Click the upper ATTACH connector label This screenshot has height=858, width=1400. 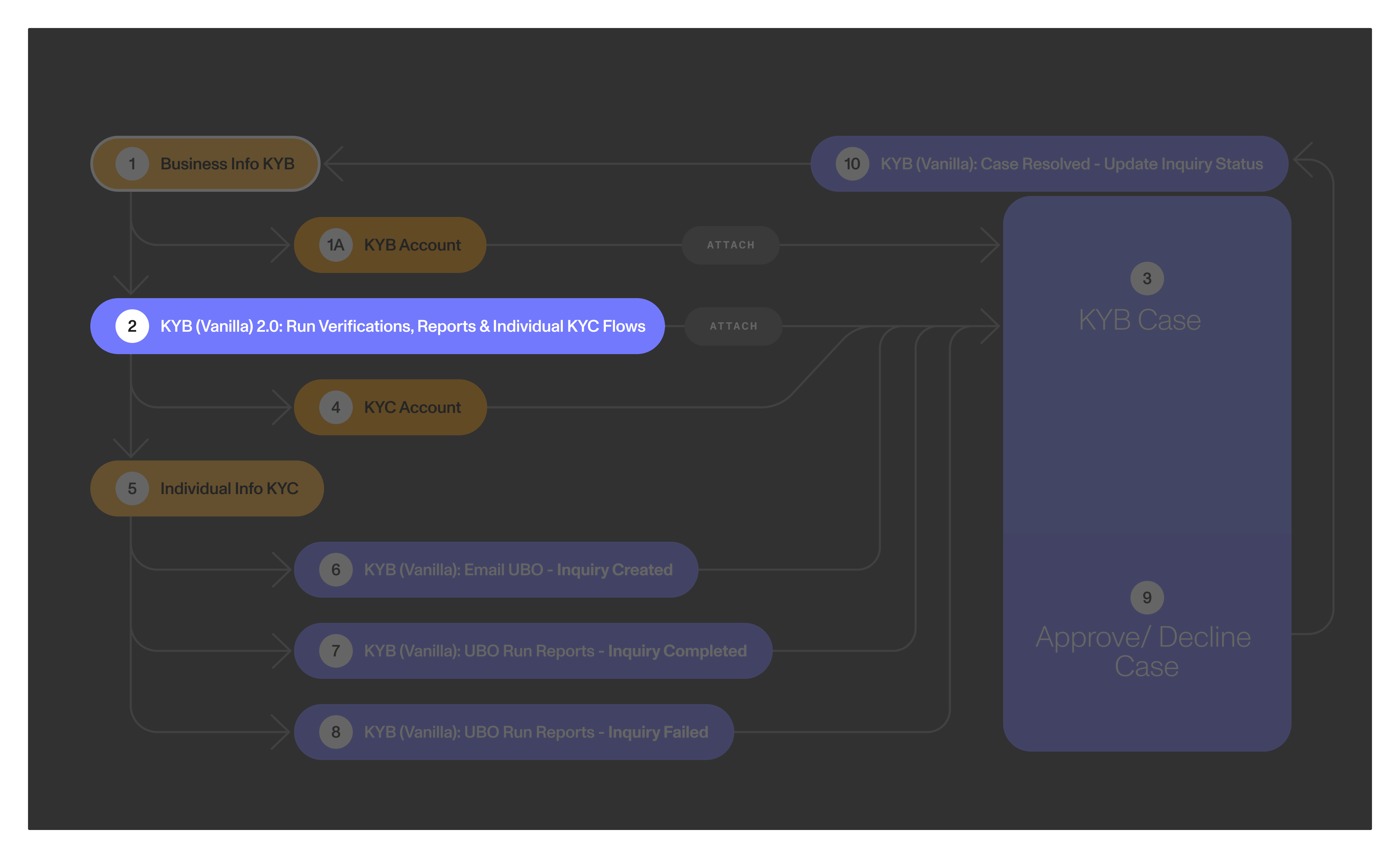731,245
